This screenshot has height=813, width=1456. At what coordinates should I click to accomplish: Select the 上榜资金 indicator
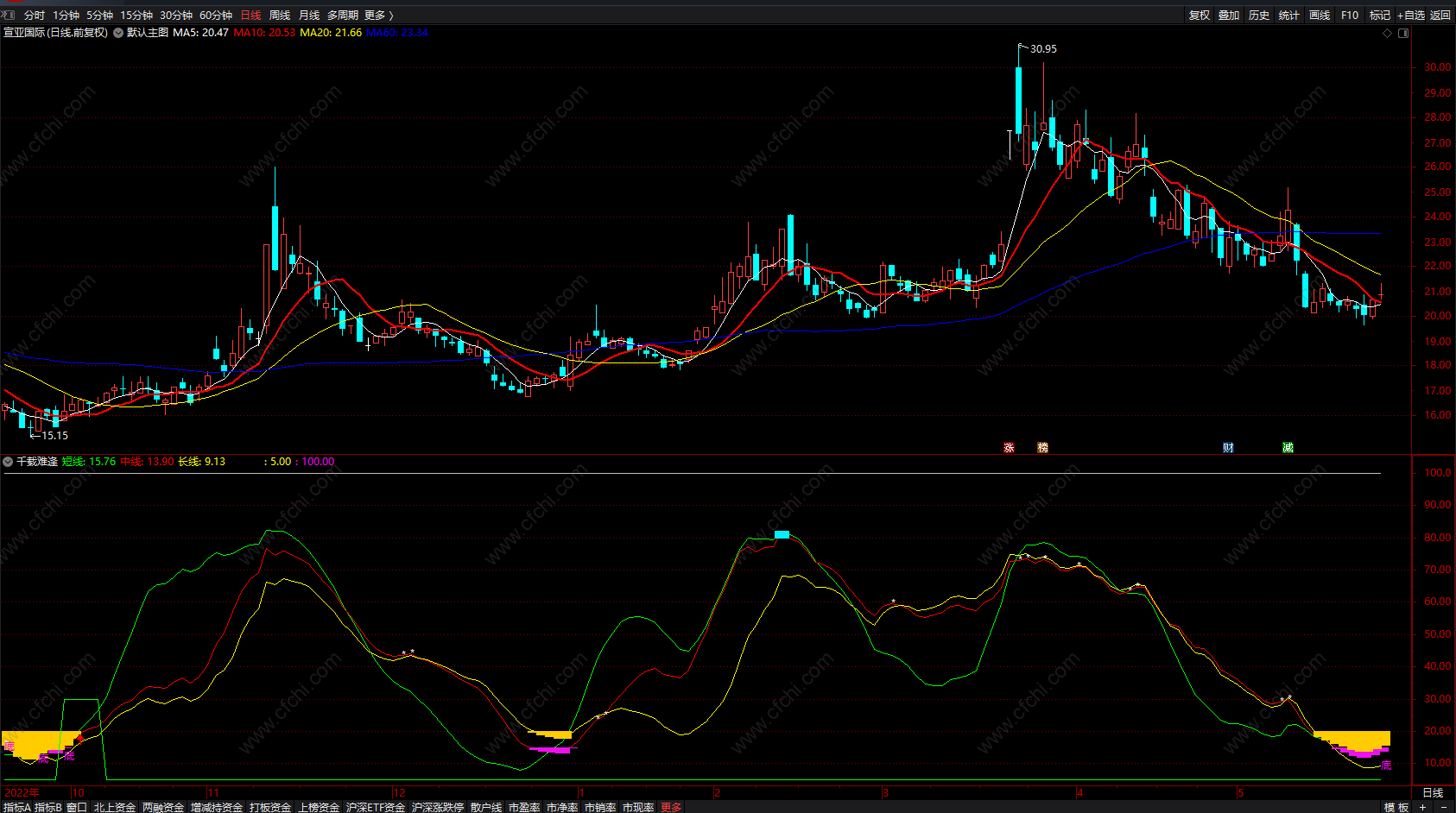319,807
